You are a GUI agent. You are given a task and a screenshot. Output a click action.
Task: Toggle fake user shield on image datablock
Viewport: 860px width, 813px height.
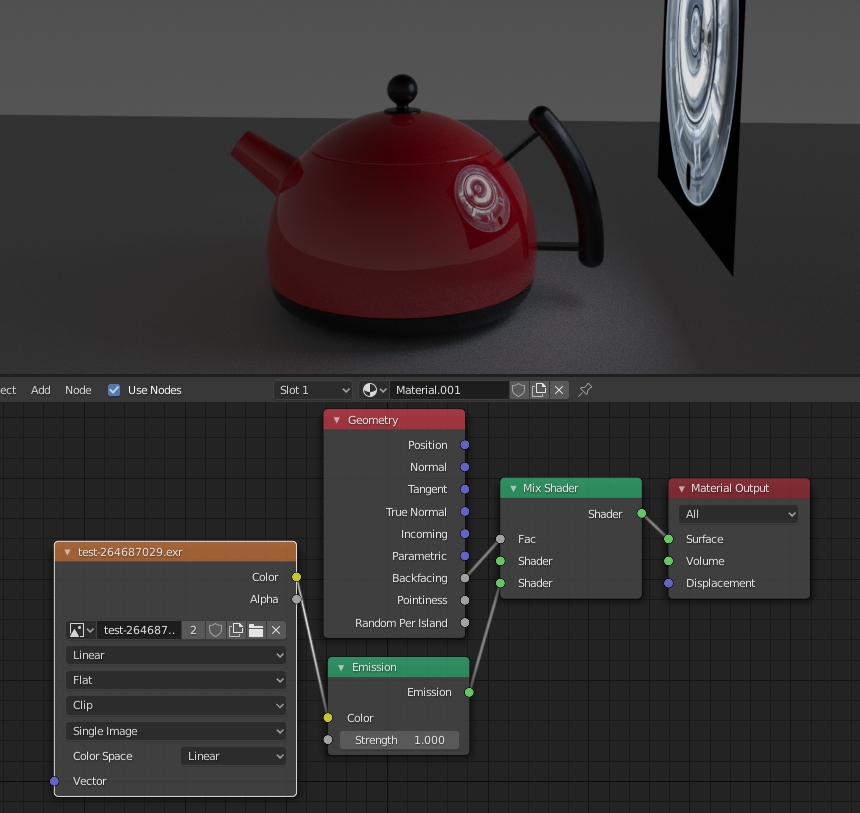coord(216,630)
